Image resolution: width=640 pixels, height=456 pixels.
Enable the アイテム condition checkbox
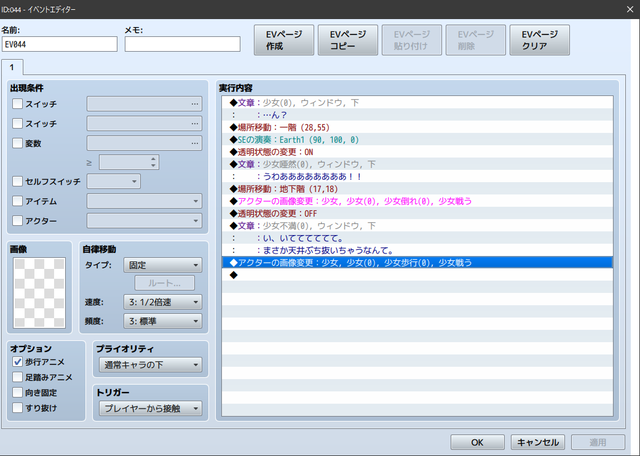tap(17, 201)
